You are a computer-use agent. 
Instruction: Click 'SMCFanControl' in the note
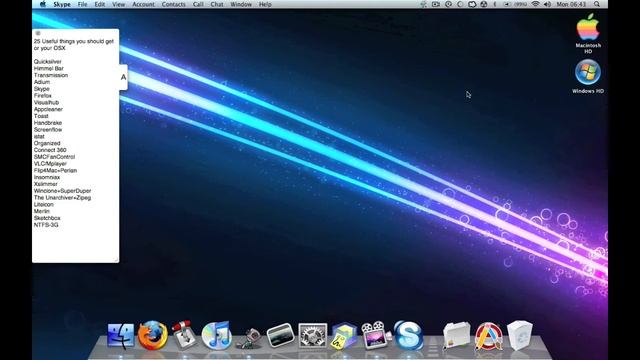click(54, 157)
